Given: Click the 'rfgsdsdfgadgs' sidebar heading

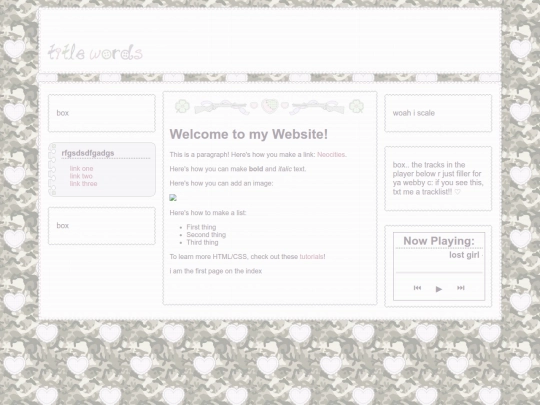Looking at the screenshot, I should [88, 153].
